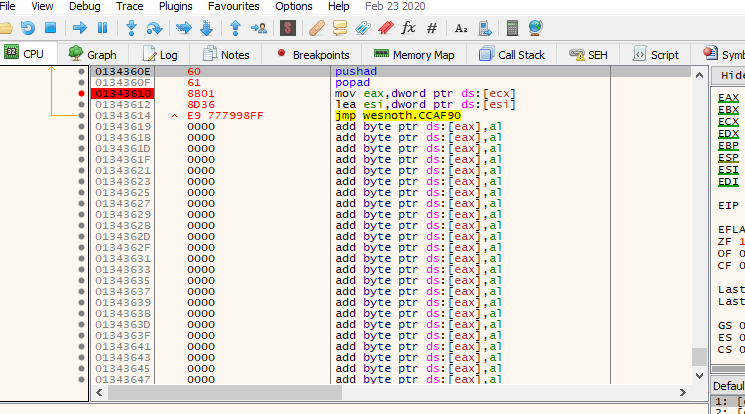This screenshot has height=414, width=745.
Task: Switch to the Call Stack tab
Action: (x=512, y=55)
